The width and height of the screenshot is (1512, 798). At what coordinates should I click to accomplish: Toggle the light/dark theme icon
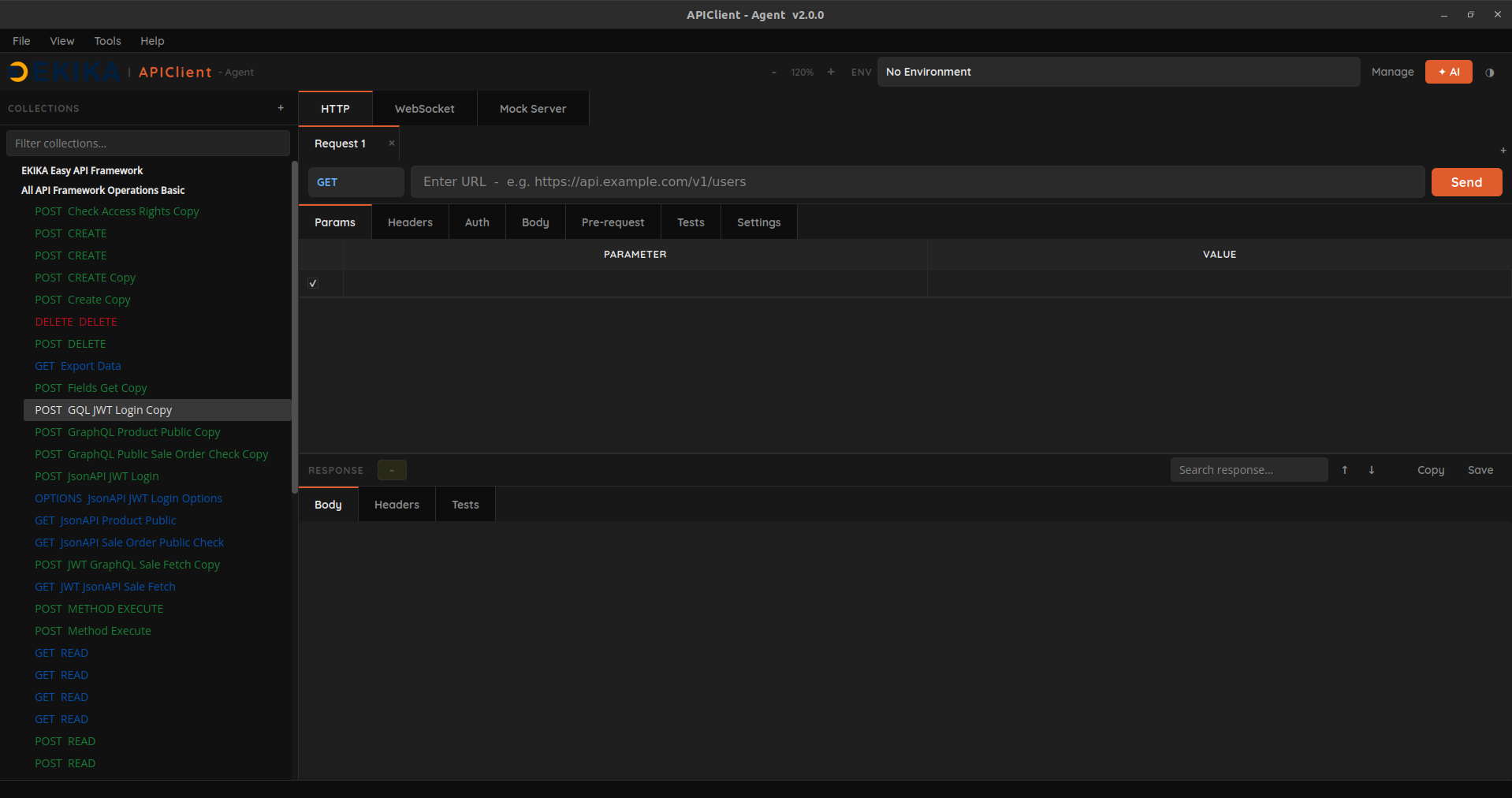[1489, 73]
